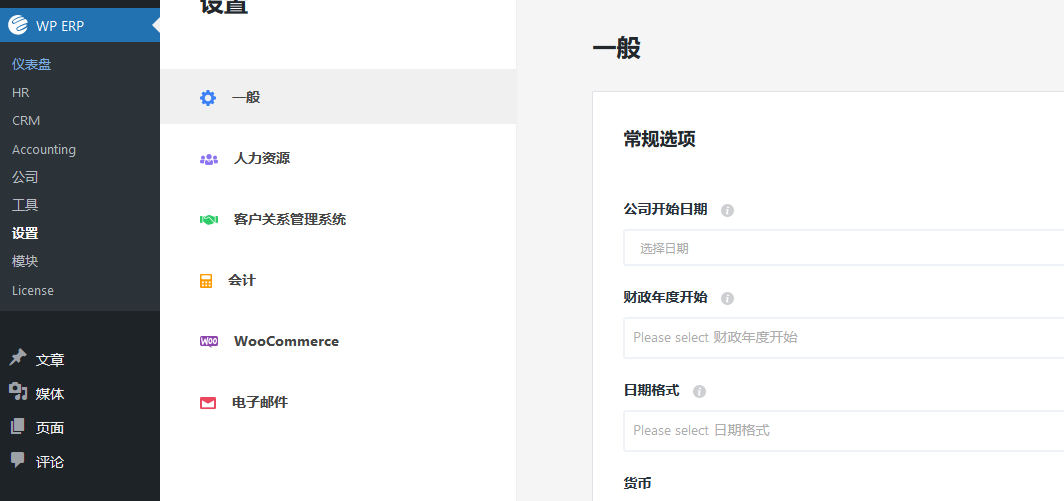Click the 常规选项 section heading
1064x501 pixels.
[660, 139]
